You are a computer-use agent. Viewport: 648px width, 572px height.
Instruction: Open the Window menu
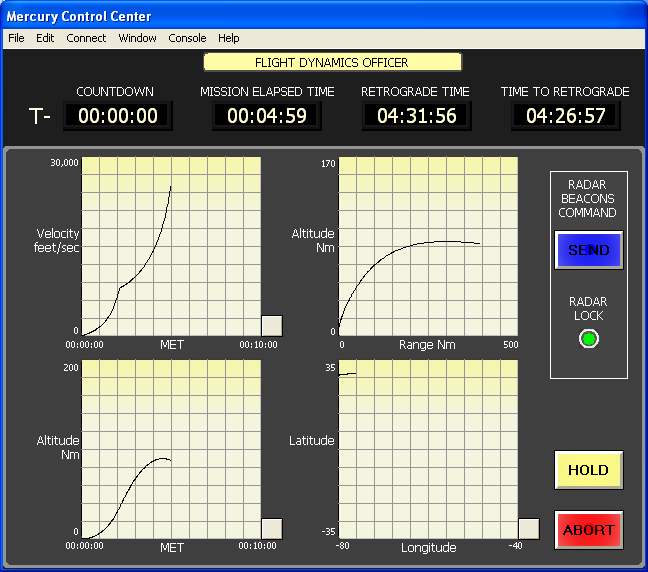tap(137, 38)
